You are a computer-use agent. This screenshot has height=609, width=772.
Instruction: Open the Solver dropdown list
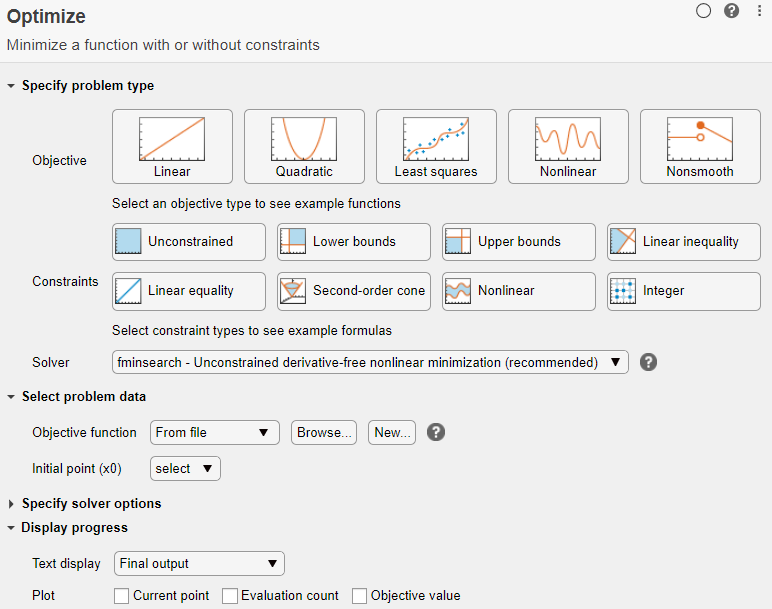click(x=370, y=362)
